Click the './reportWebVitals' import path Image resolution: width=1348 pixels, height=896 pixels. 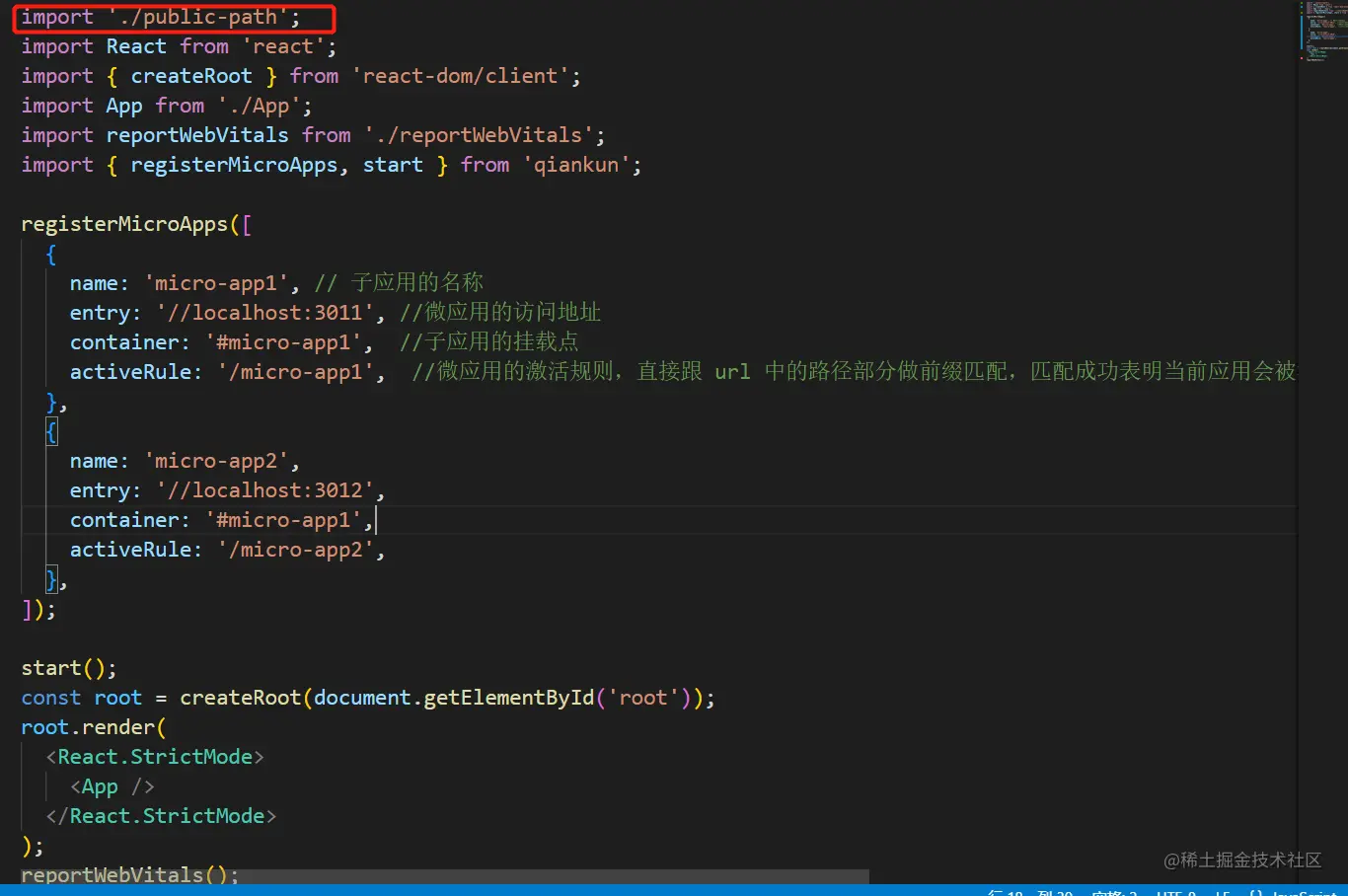click(x=479, y=135)
